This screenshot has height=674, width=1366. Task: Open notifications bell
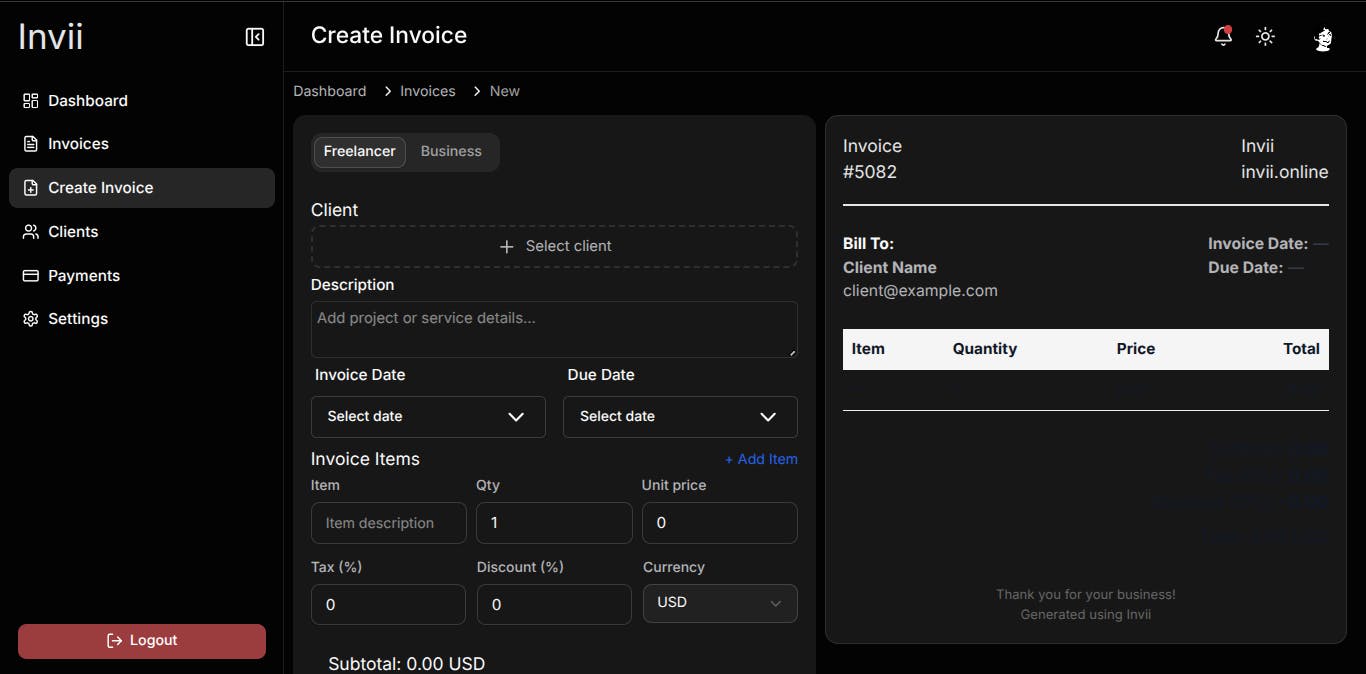[1222, 37]
